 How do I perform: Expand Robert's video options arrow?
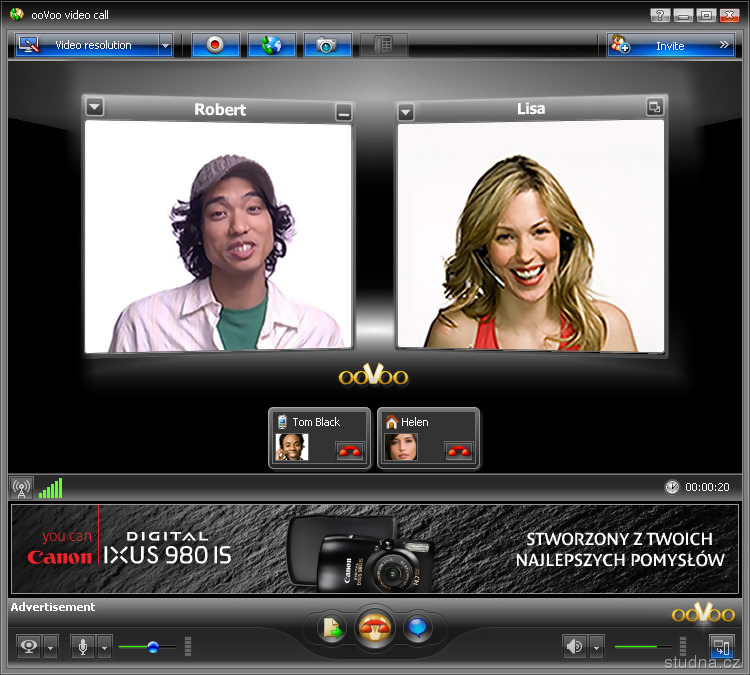coord(95,107)
